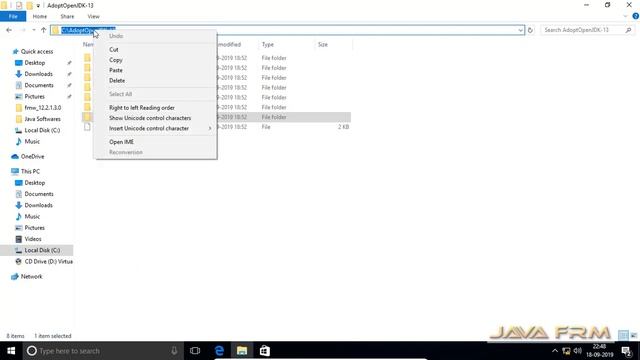The height and width of the screenshot is (360, 640).
Task: Choose Copy from context menu
Action: [x=116, y=60]
